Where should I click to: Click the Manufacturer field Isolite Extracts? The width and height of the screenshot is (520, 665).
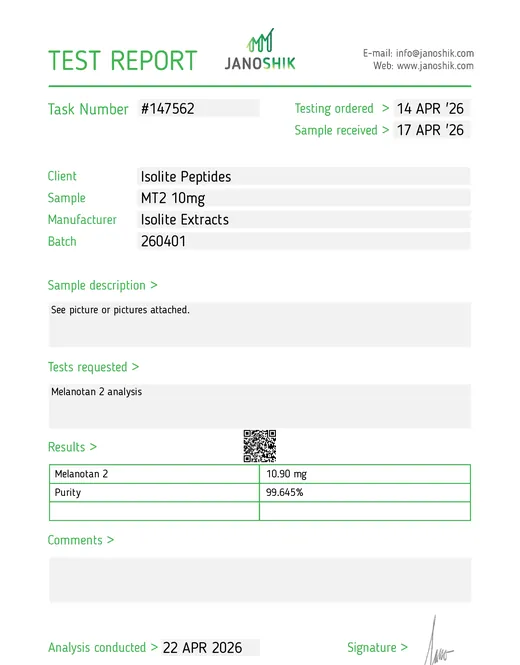(304, 220)
